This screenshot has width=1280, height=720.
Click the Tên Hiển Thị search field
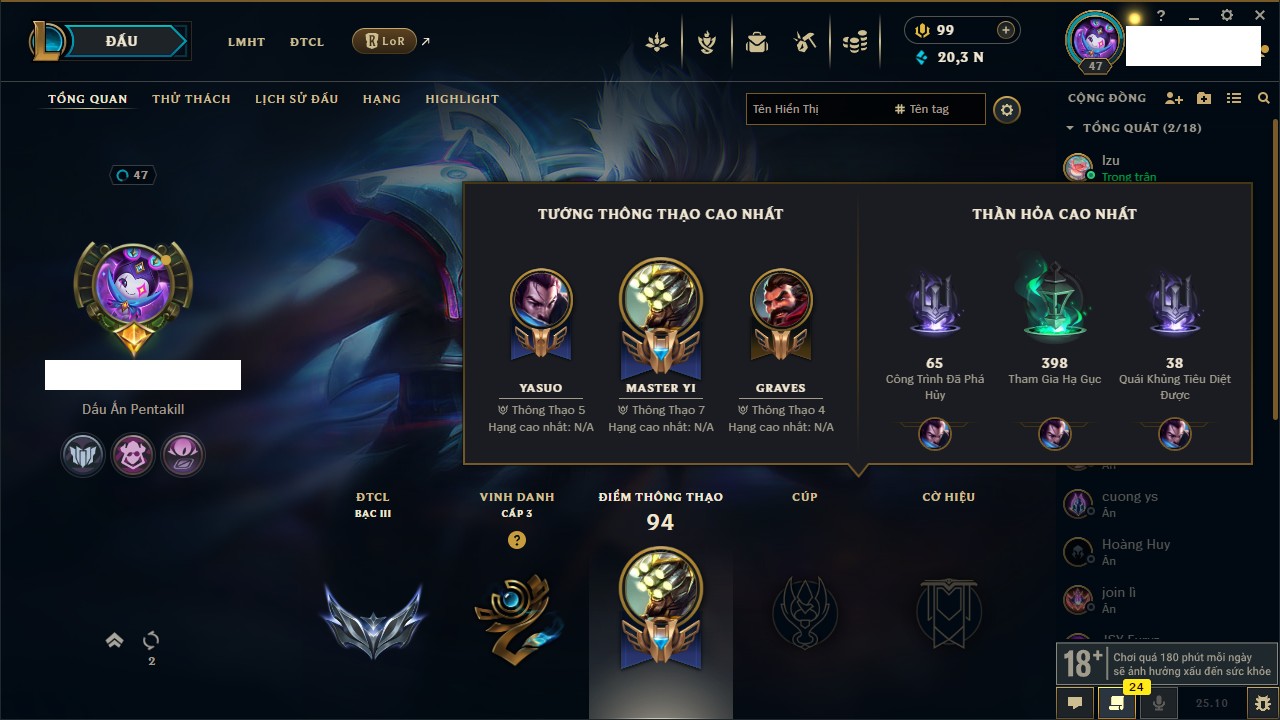(816, 109)
